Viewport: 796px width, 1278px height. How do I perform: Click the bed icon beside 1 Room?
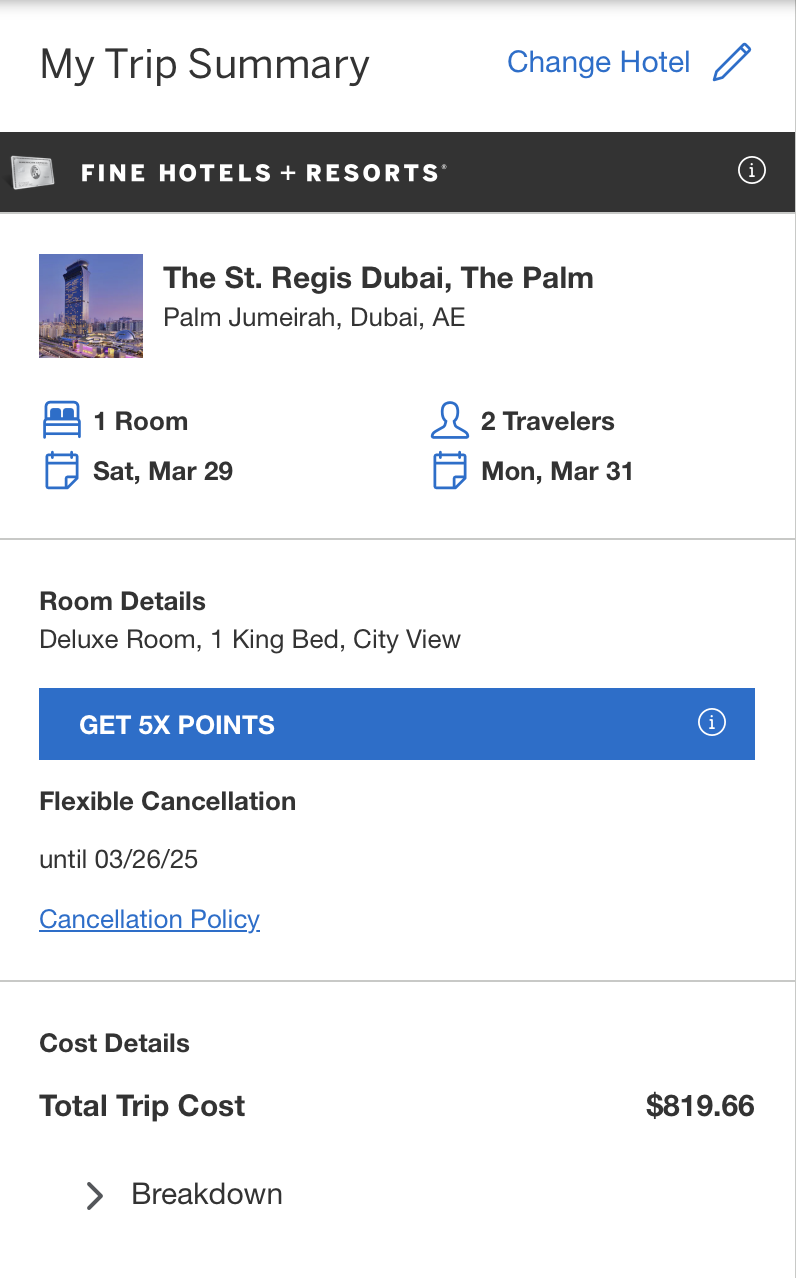click(x=62, y=421)
